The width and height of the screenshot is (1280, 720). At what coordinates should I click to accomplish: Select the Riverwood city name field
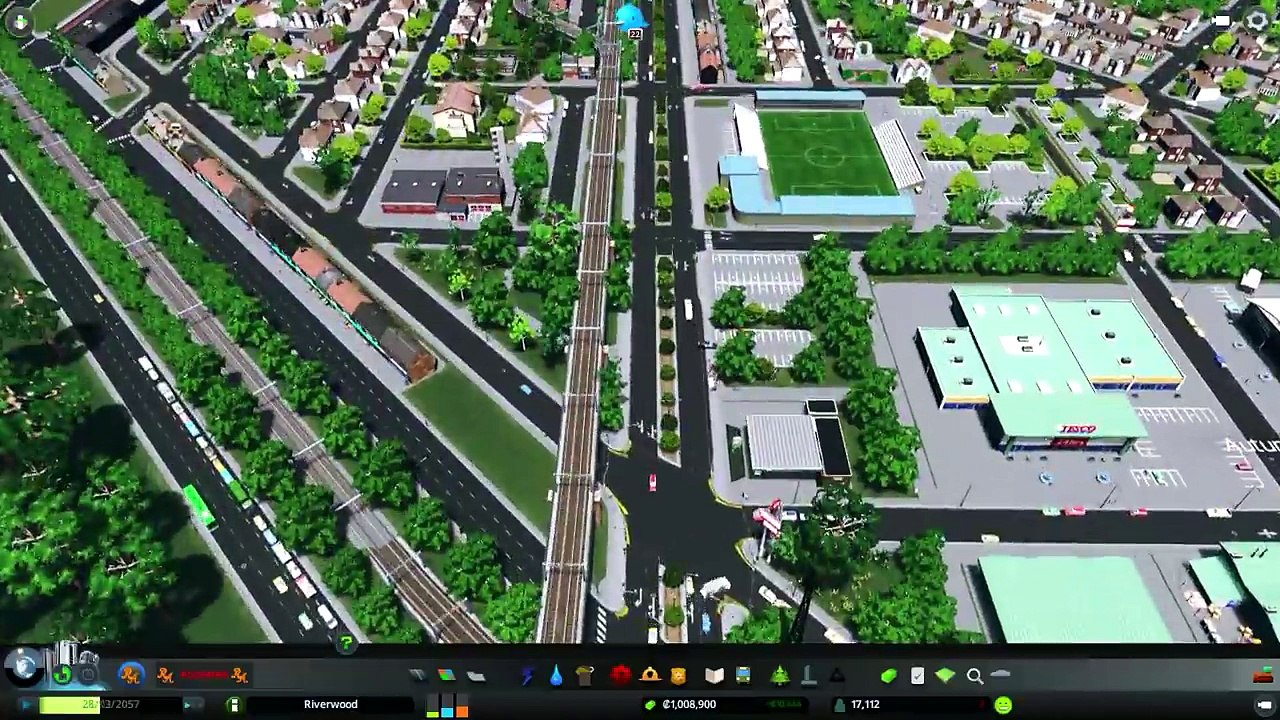pyautogui.click(x=331, y=705)
